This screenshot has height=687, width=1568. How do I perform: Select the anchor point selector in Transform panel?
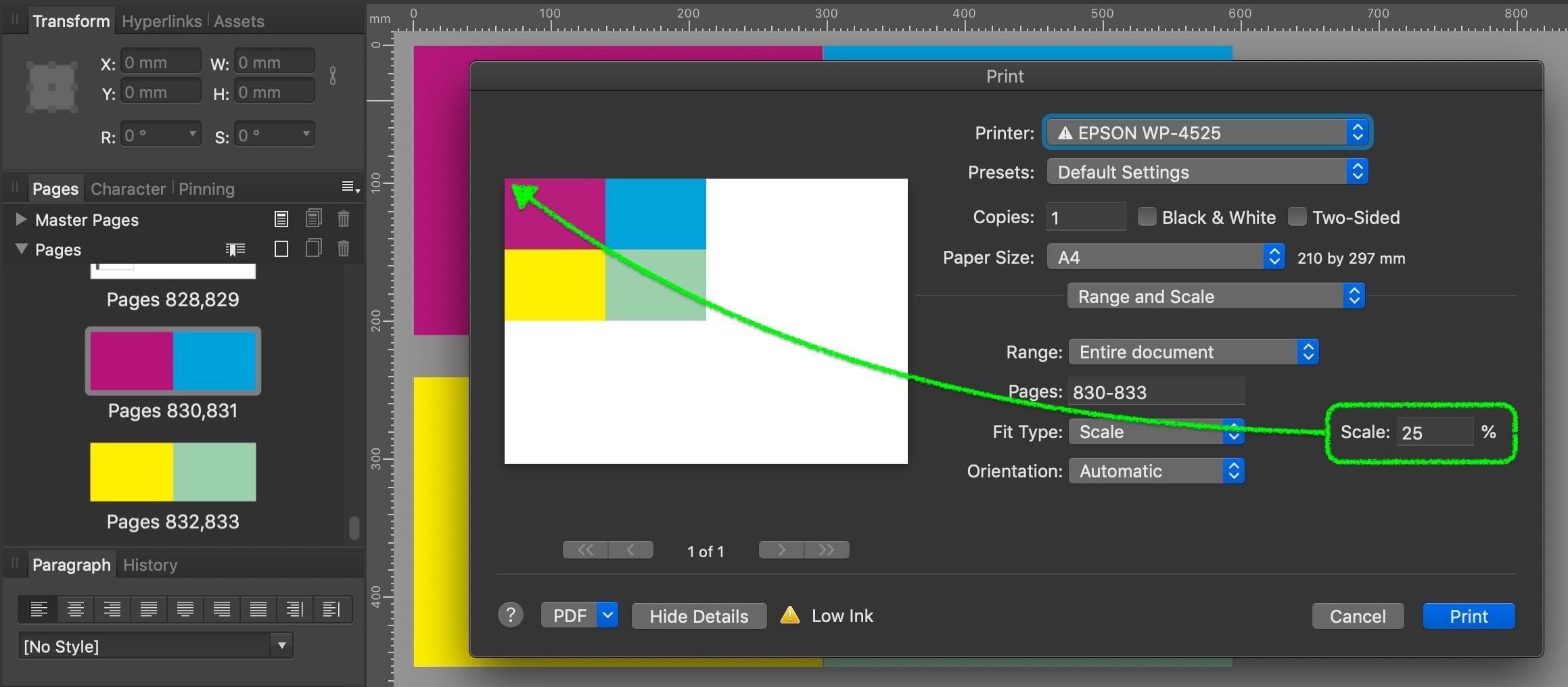coord(51,87)
